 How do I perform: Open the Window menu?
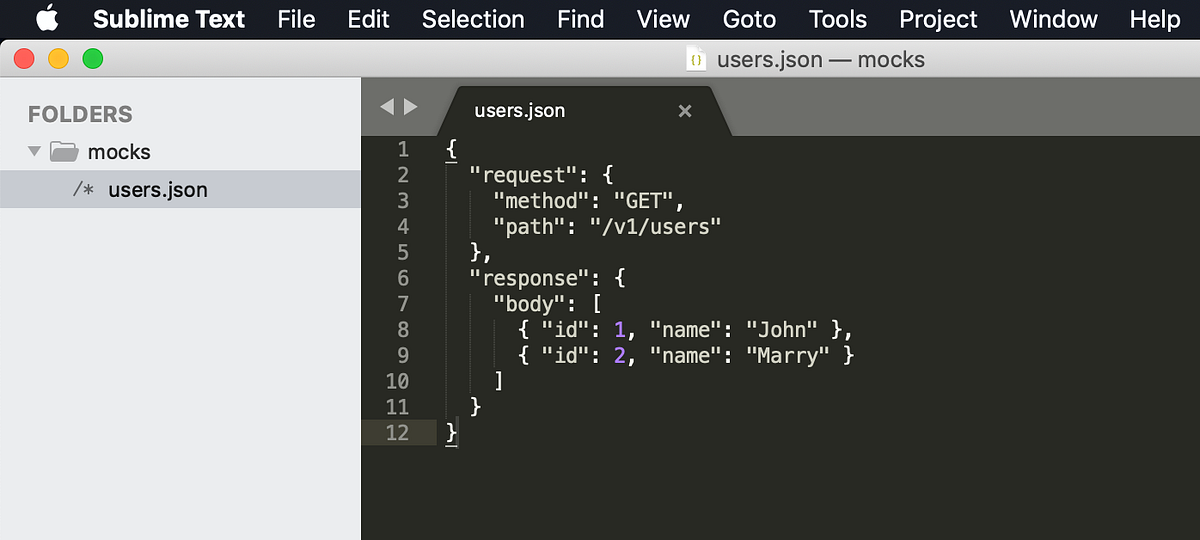(x=1053, y=19)
